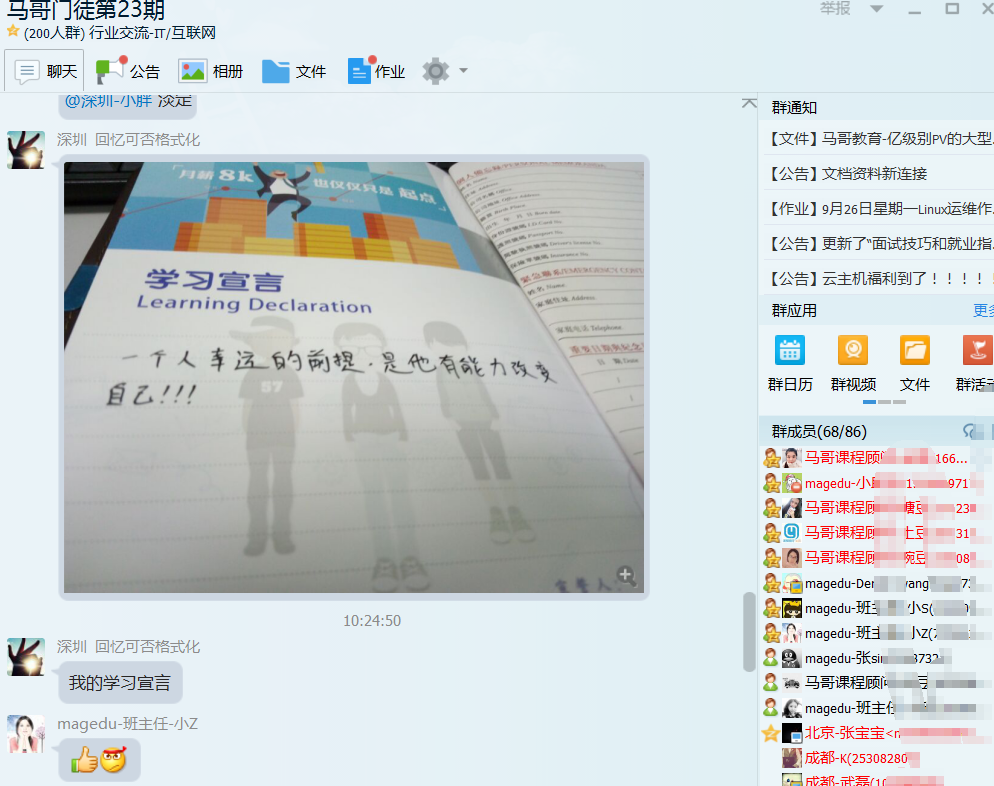Screen dimensions: 994x786
Task: Open the 作业 homework tab
Action: [x=376, y=71]
